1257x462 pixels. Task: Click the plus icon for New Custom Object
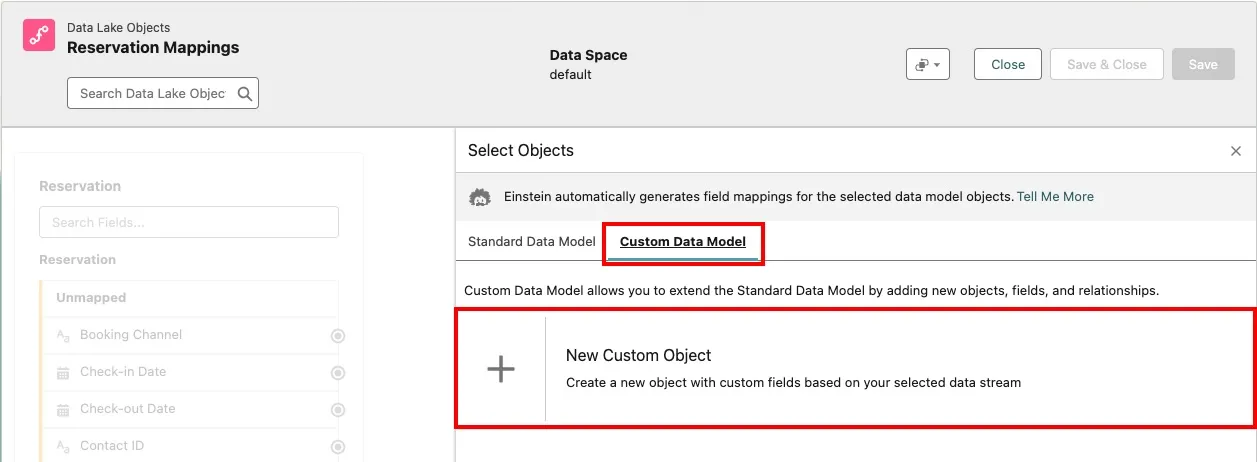coord(500,369)
